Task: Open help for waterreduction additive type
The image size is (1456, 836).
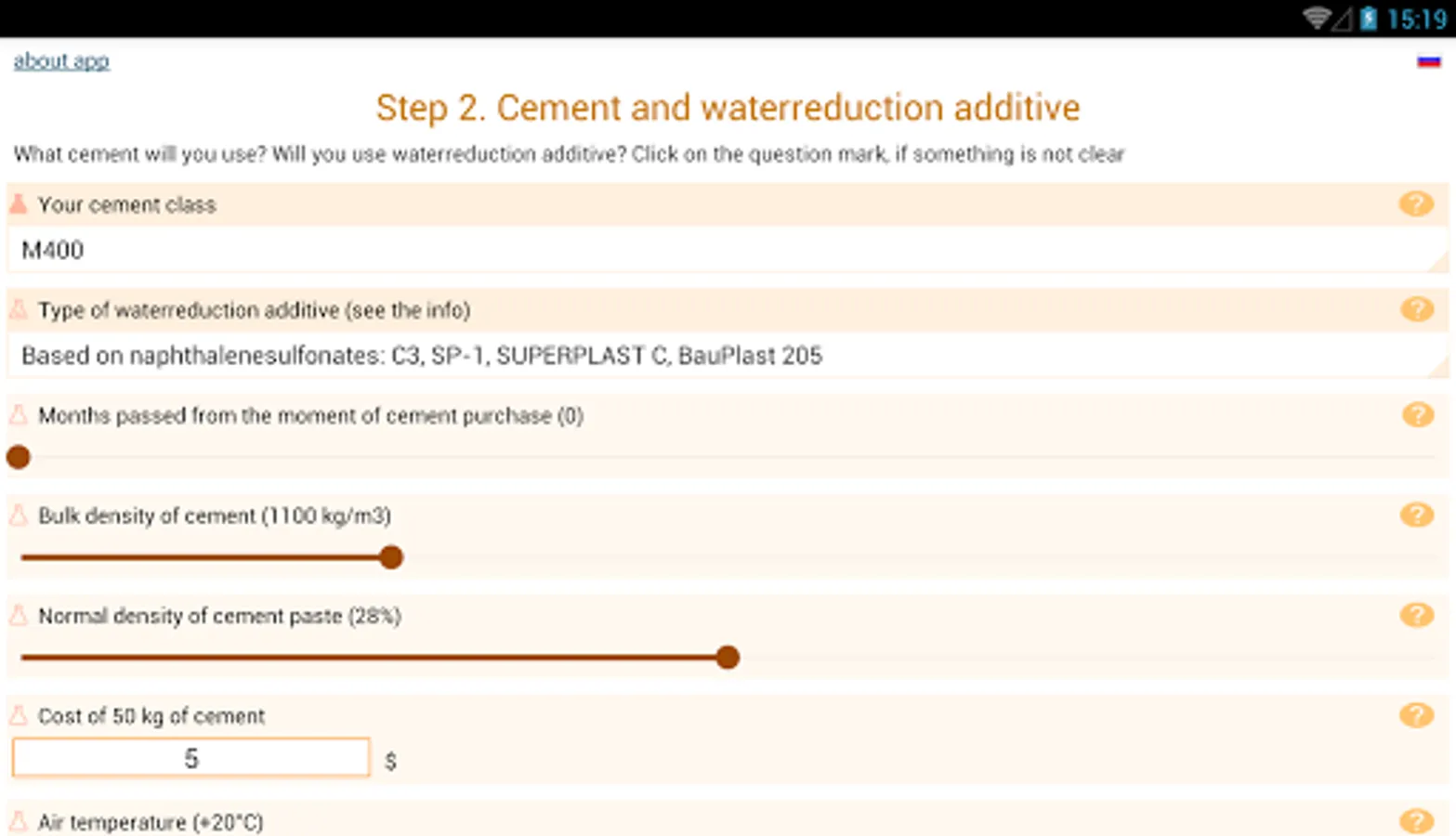Action: point(1416,308)
